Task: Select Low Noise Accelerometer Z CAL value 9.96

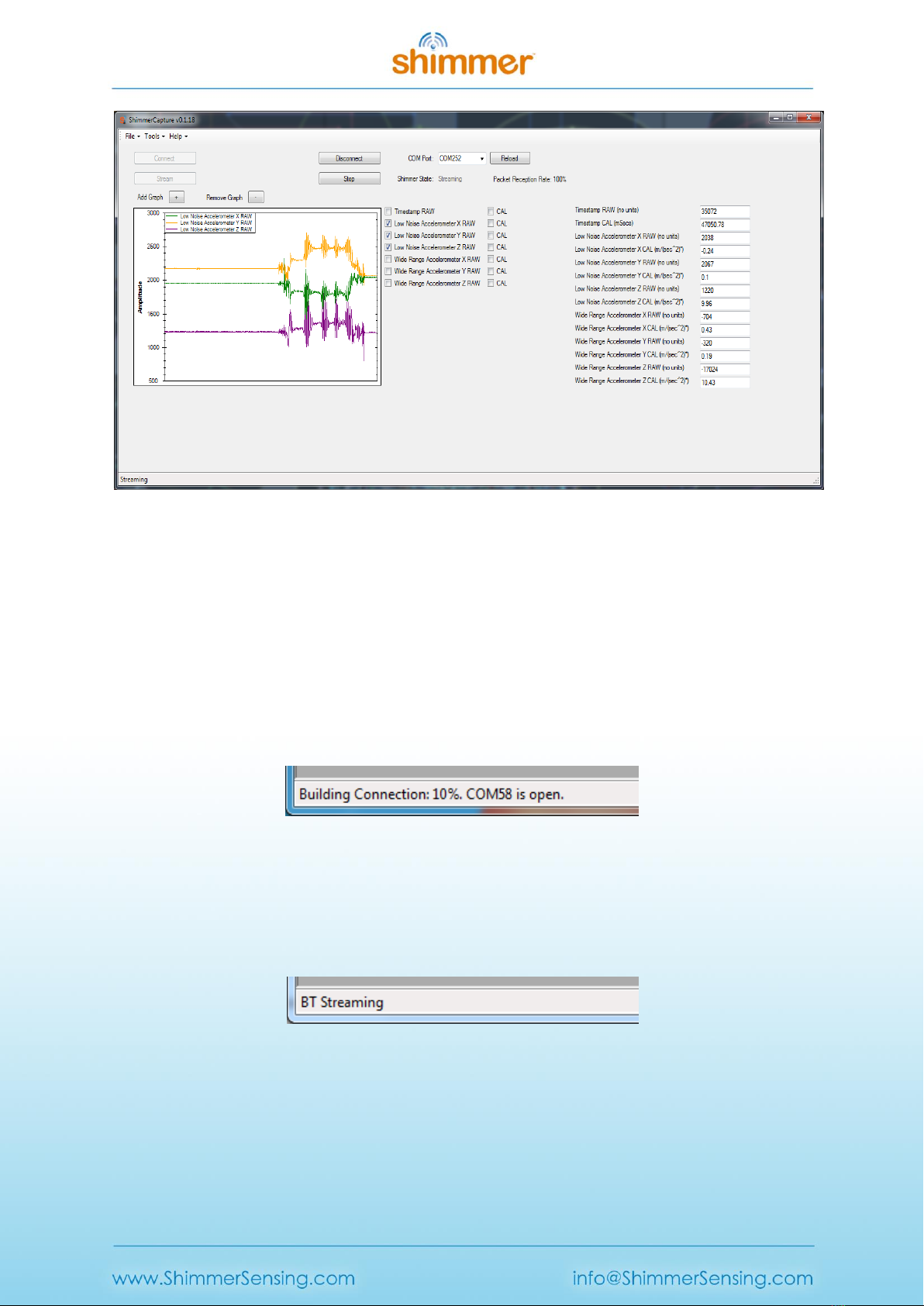Action: 725,304
